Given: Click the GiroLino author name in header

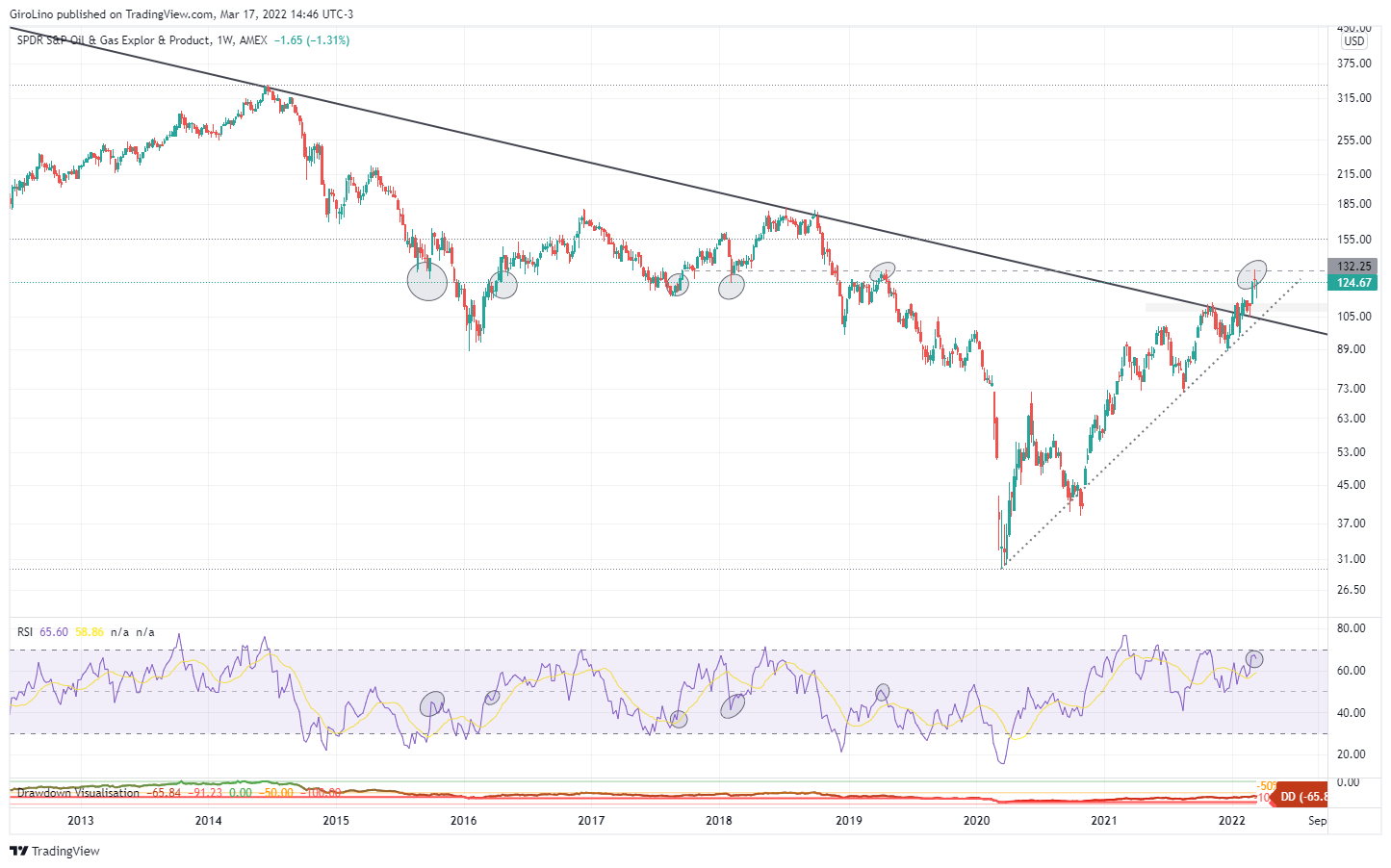Looking at the screenshot, I should tap(31, 14).
